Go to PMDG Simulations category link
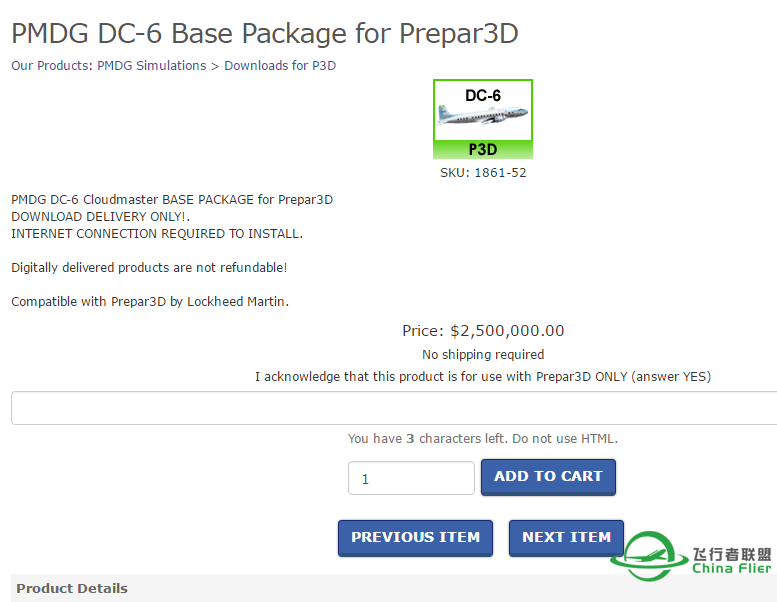 pos(151,66)
